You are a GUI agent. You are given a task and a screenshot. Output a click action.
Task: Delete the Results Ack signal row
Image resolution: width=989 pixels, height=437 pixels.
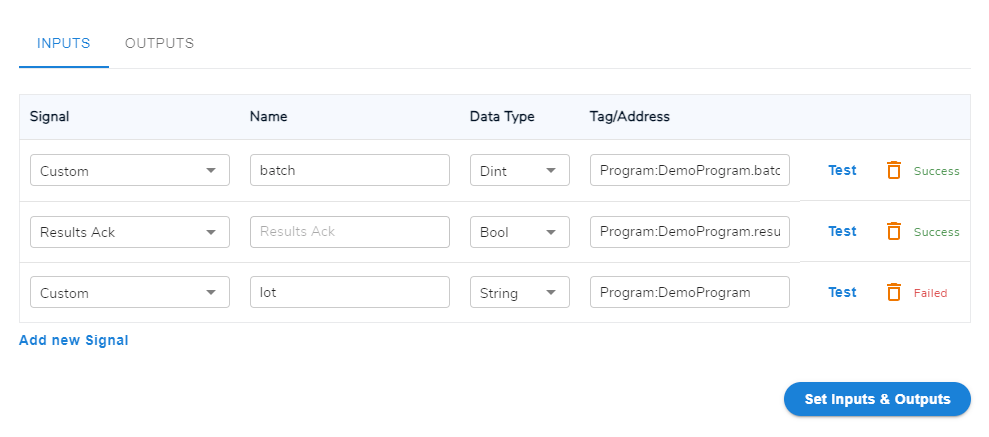pos(893,231)
